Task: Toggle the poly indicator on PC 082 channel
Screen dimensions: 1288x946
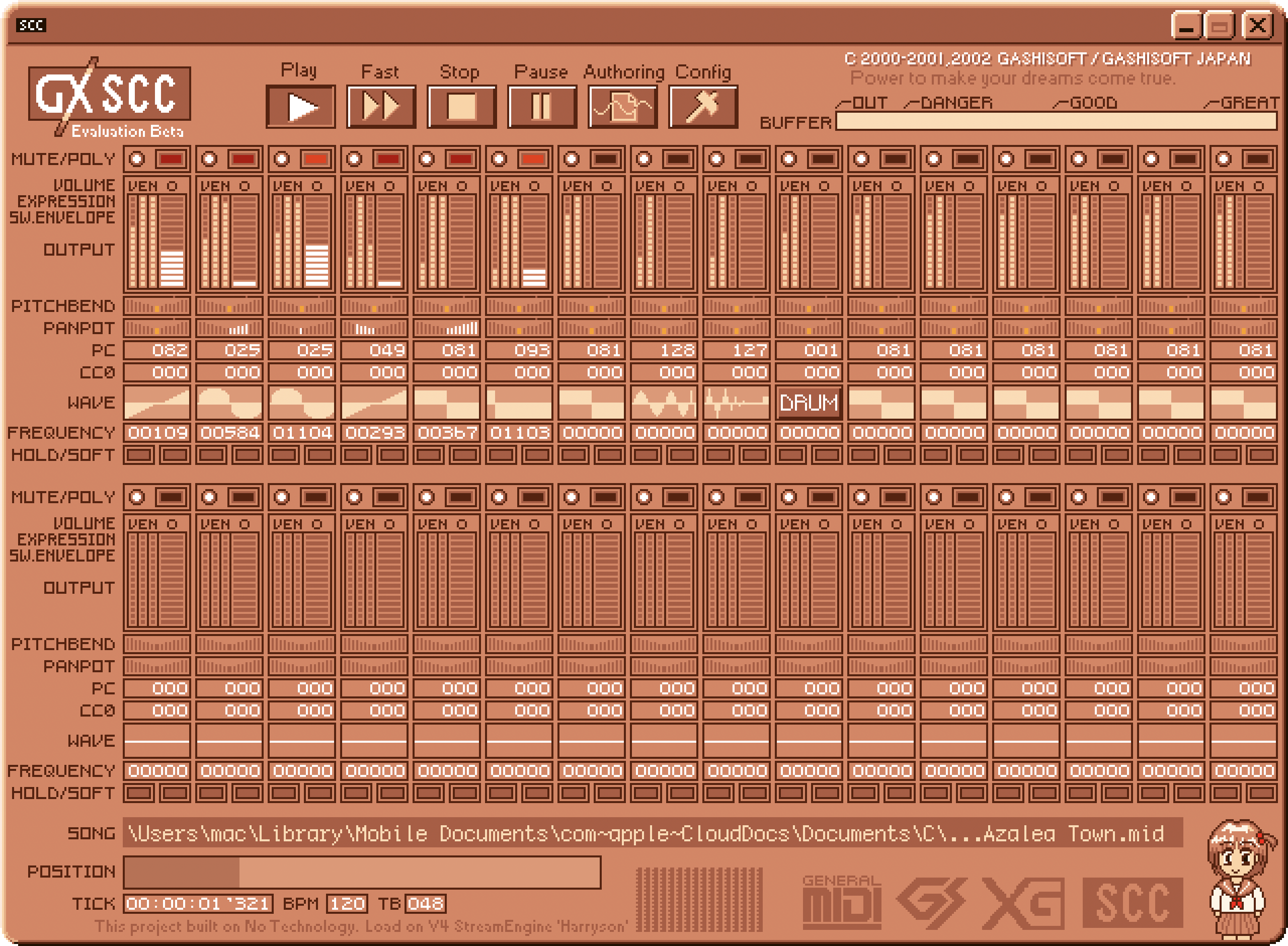Action: 171,159
